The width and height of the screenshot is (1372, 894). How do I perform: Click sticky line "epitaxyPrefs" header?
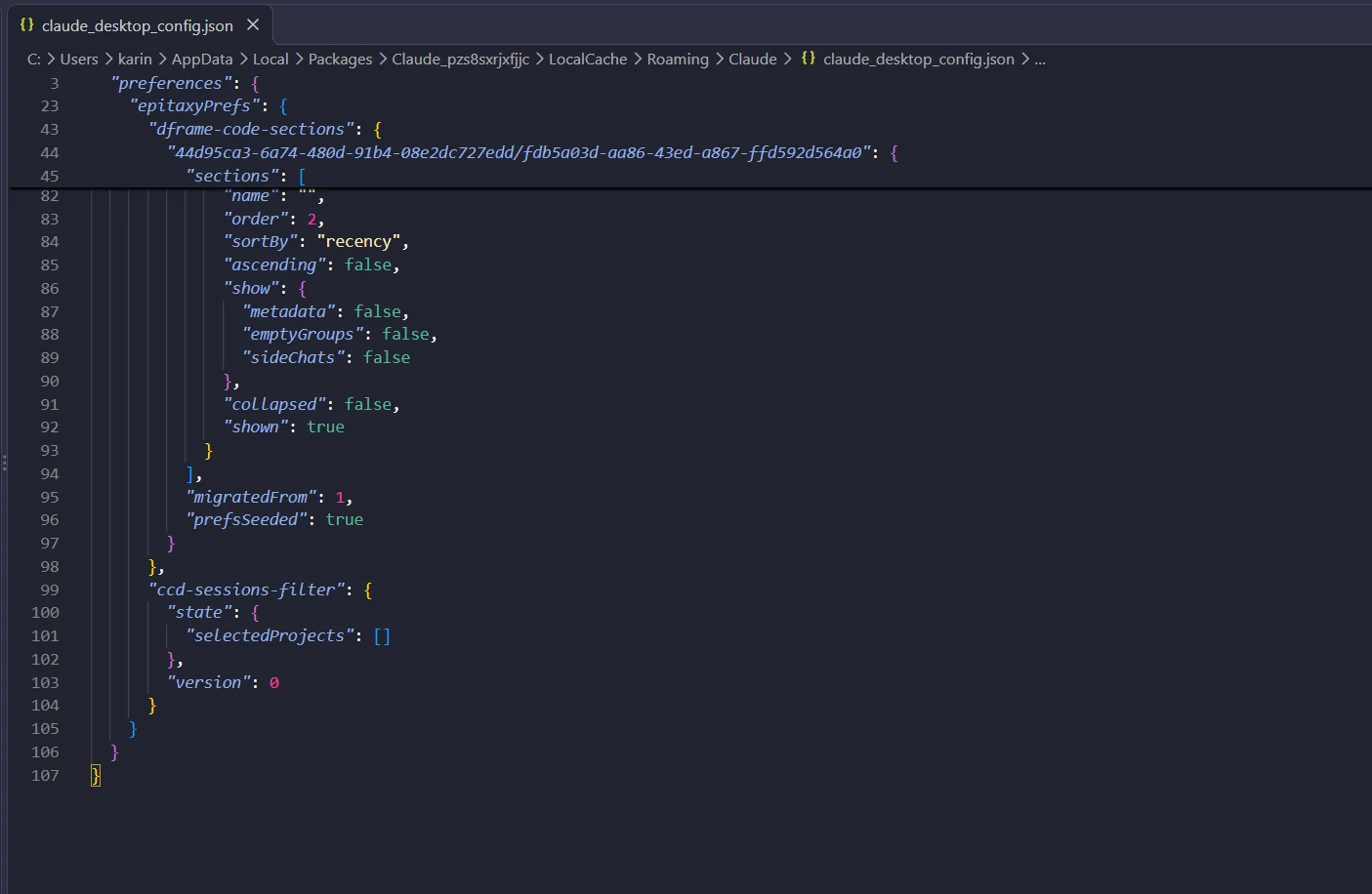pyautogui.click(x=194, y=105)
